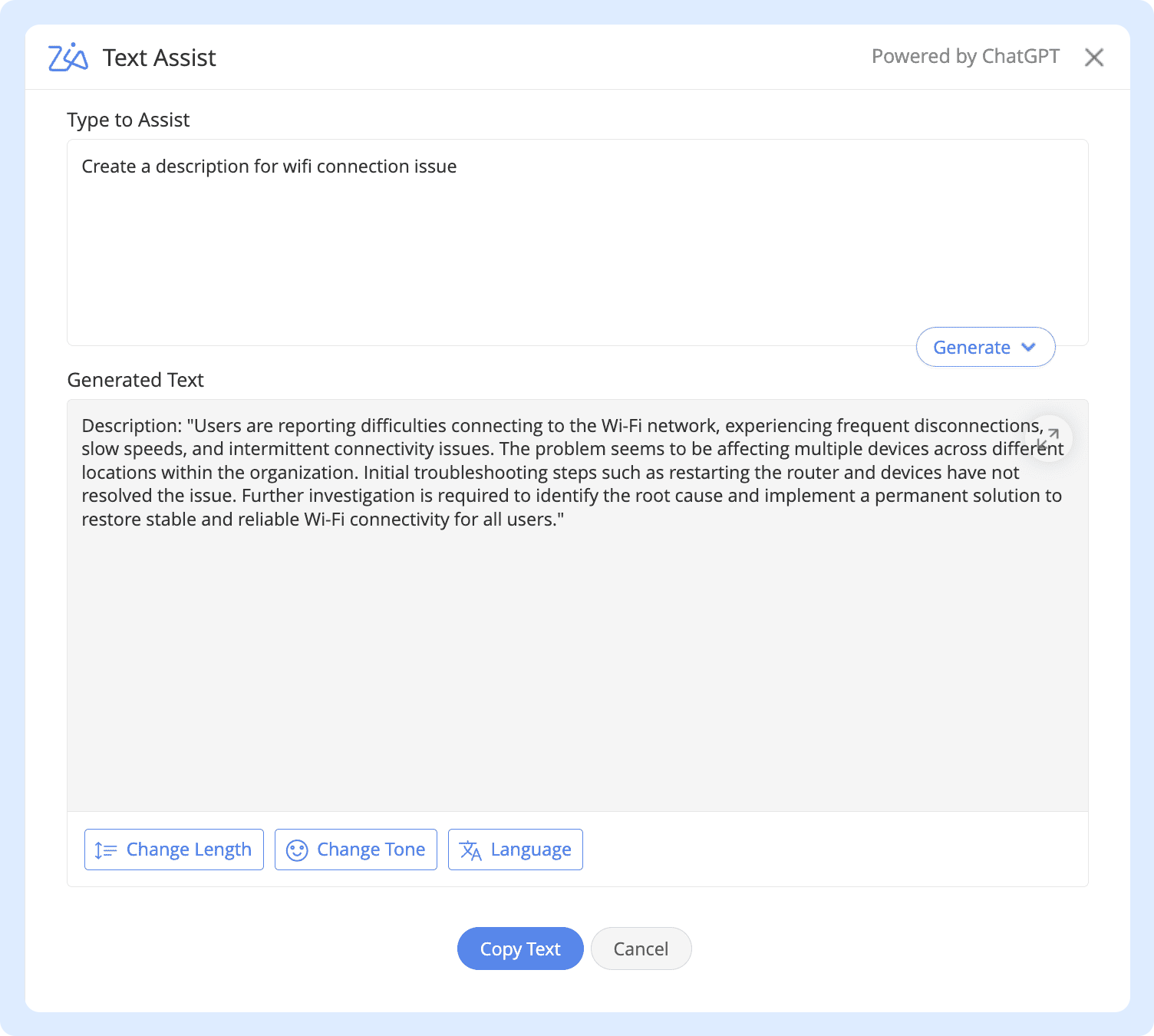Image resolution: width=1154 pixels, height=1036 pixels.
Task: Click the prompt text about wifi connection issue
Action: [x=269, y=166]
